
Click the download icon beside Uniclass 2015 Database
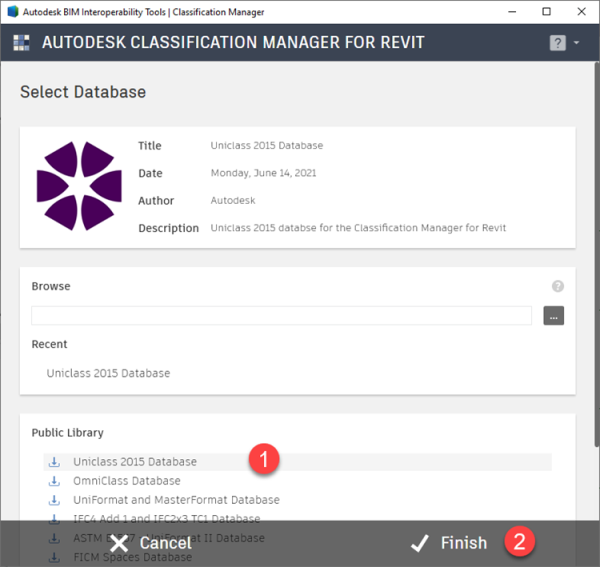(x=54, y=462)
